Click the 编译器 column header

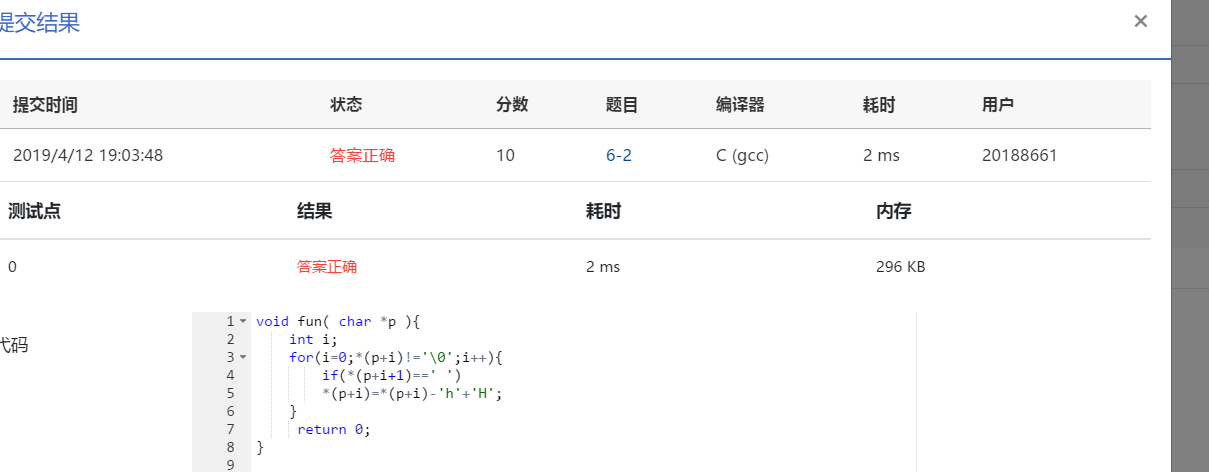tap(740, 104)
